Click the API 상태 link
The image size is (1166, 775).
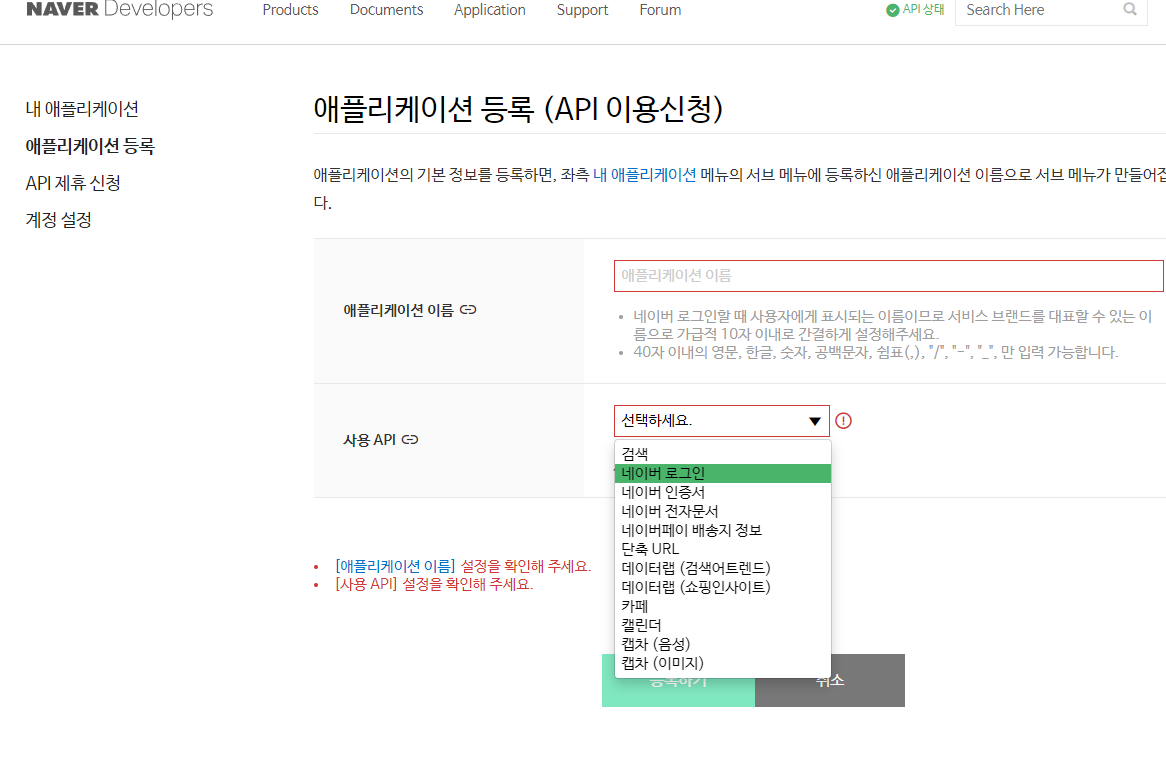[923, 10]
